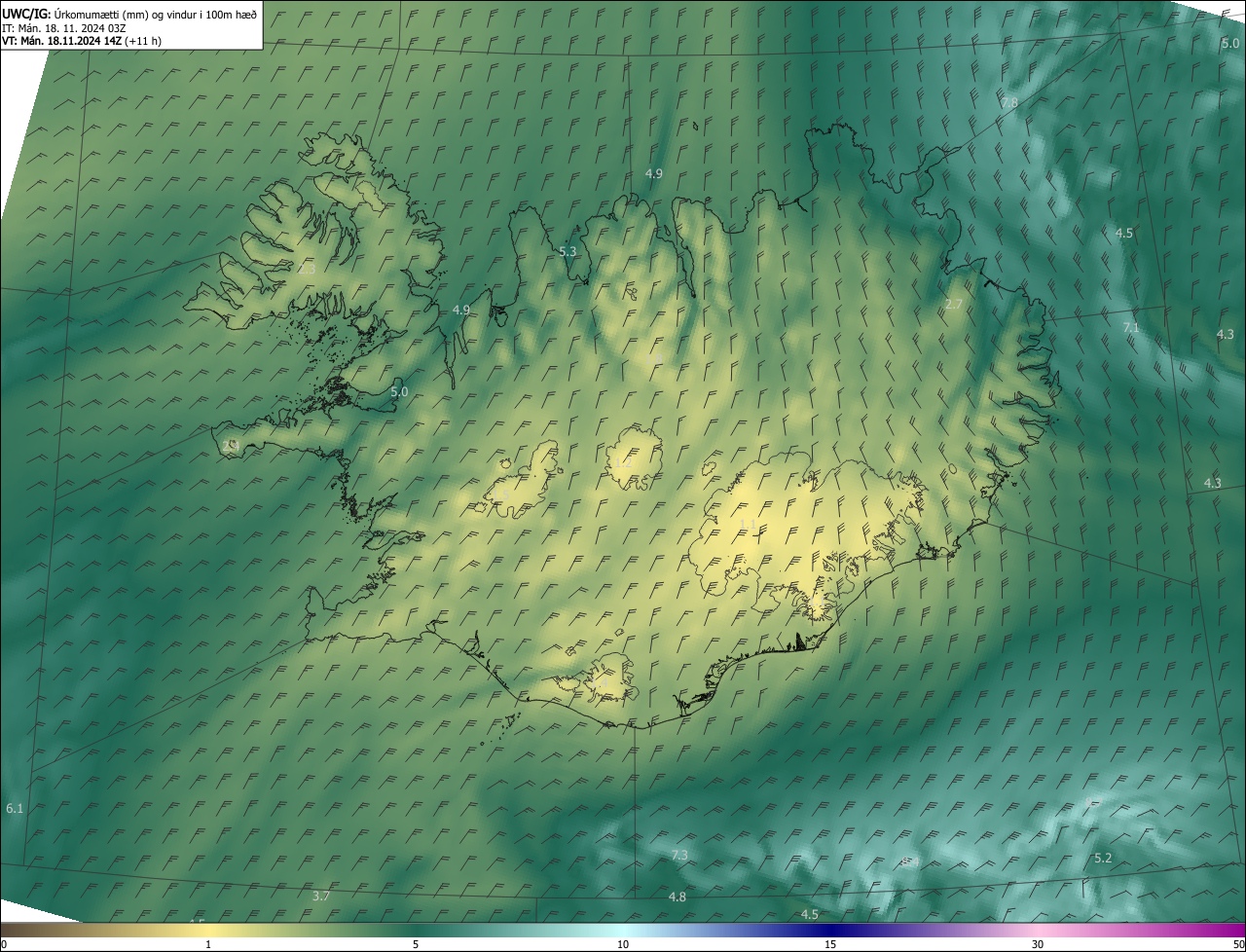Click the '0' tick on the color scale
The height and width of the screenshot is (952, 1246).
coord(4,944)
